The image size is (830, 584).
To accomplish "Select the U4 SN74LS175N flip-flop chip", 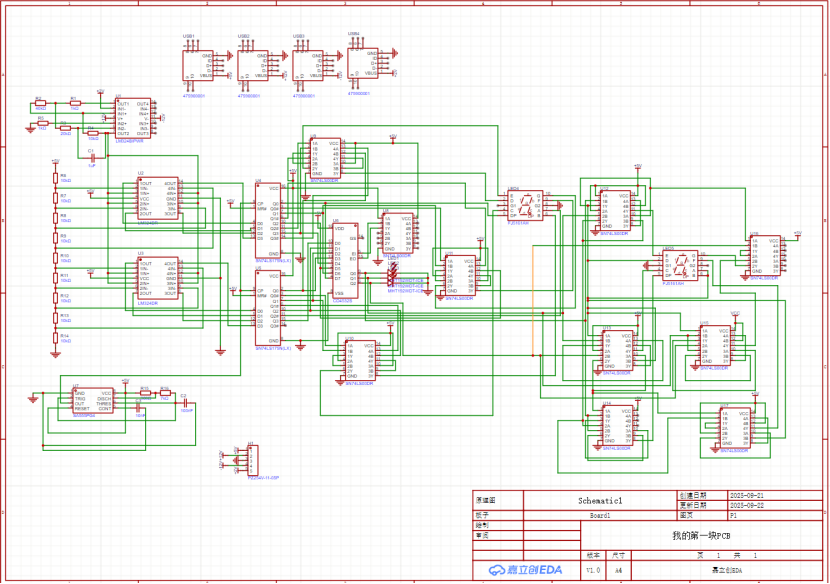I will point(268,221).
